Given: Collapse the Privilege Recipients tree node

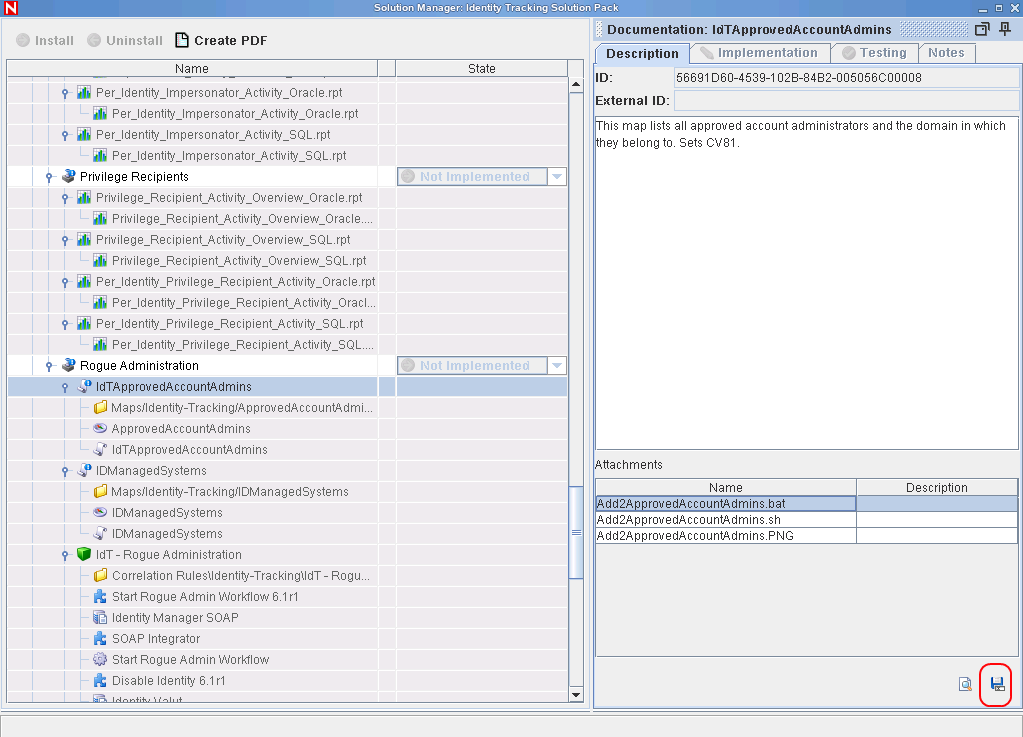Looking at the screenshot, I should click(49, 177).
